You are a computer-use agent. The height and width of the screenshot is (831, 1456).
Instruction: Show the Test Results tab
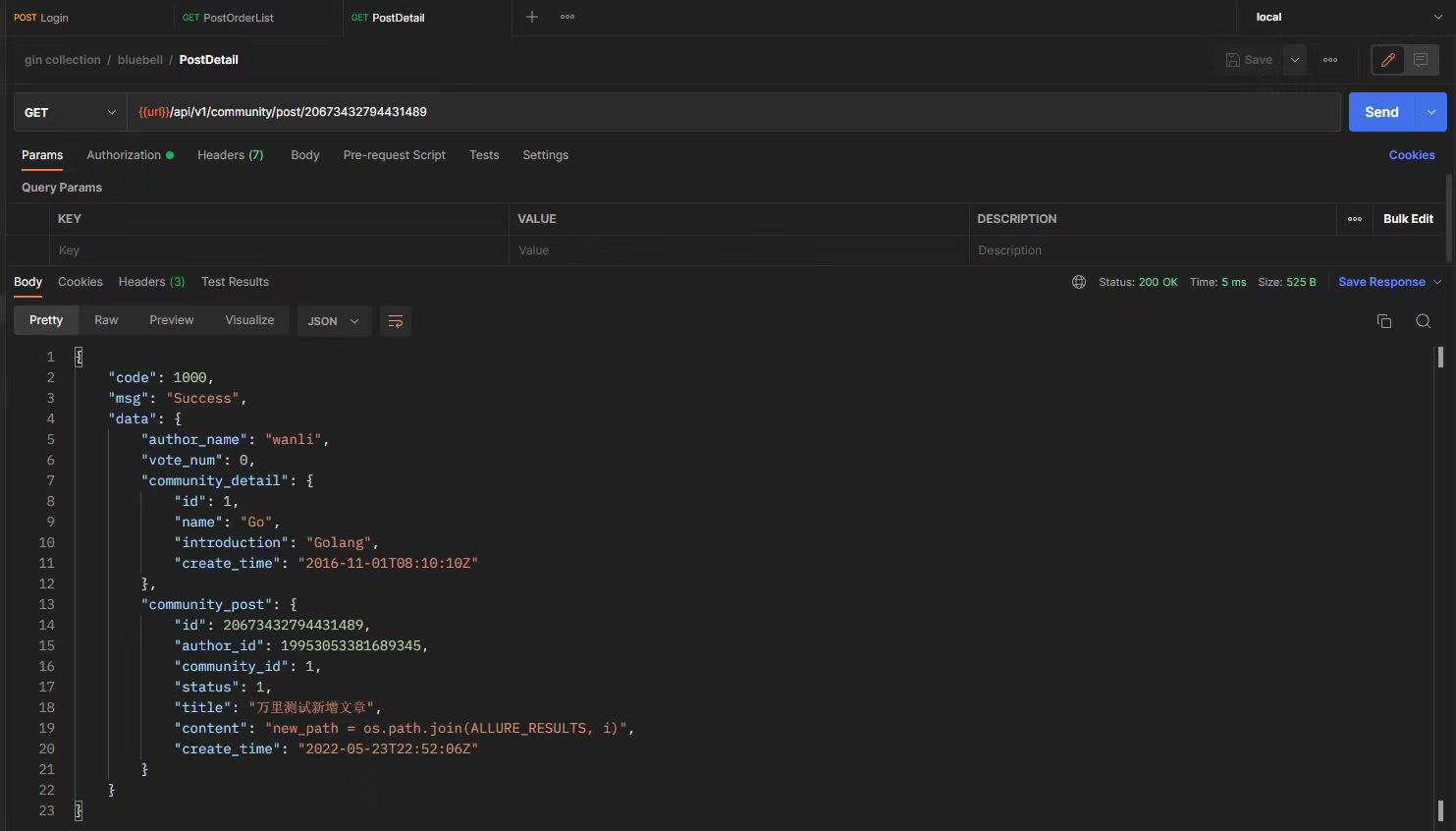coord(235,282)
